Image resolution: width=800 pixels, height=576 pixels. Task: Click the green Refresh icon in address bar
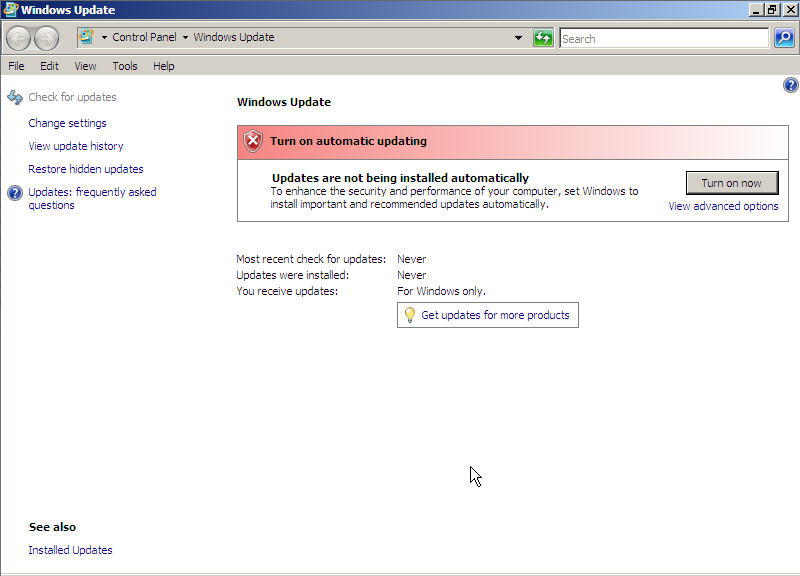click(x=543, y=38)
